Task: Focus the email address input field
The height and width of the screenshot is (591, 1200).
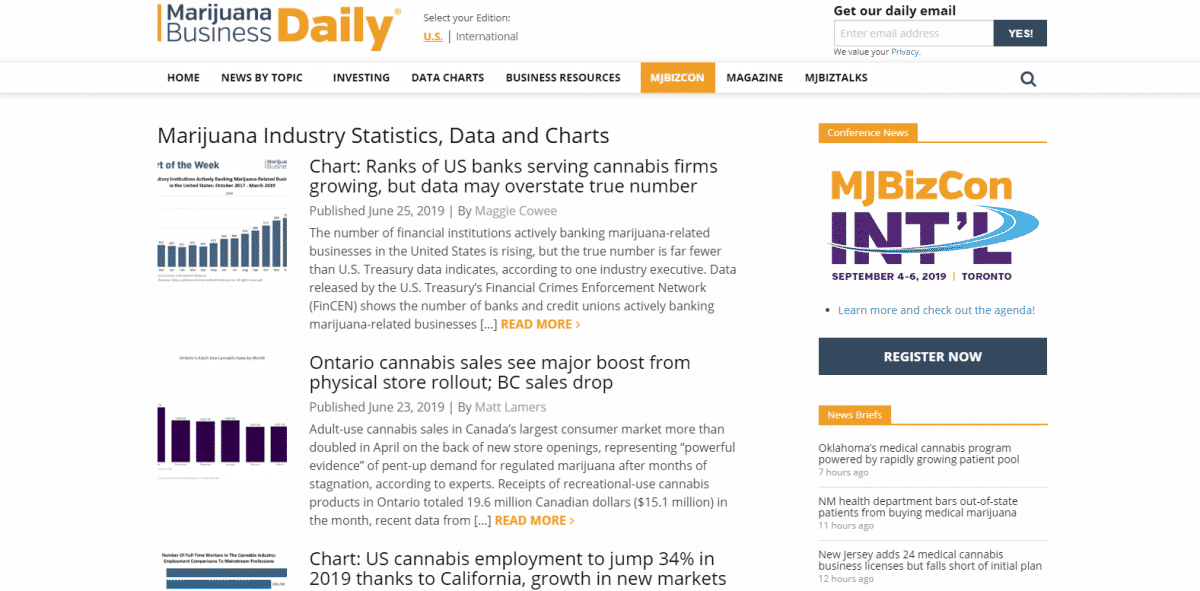Action: (x=913, y=33)
